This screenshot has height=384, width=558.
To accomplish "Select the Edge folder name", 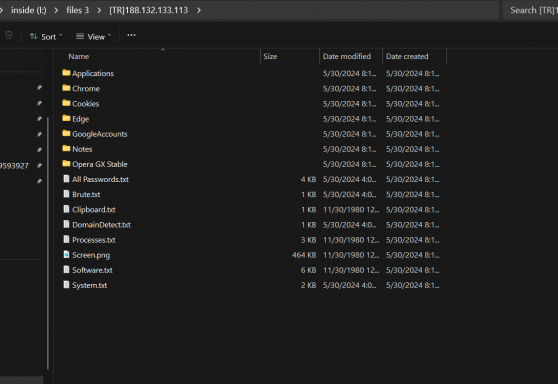I will [80, 119].
